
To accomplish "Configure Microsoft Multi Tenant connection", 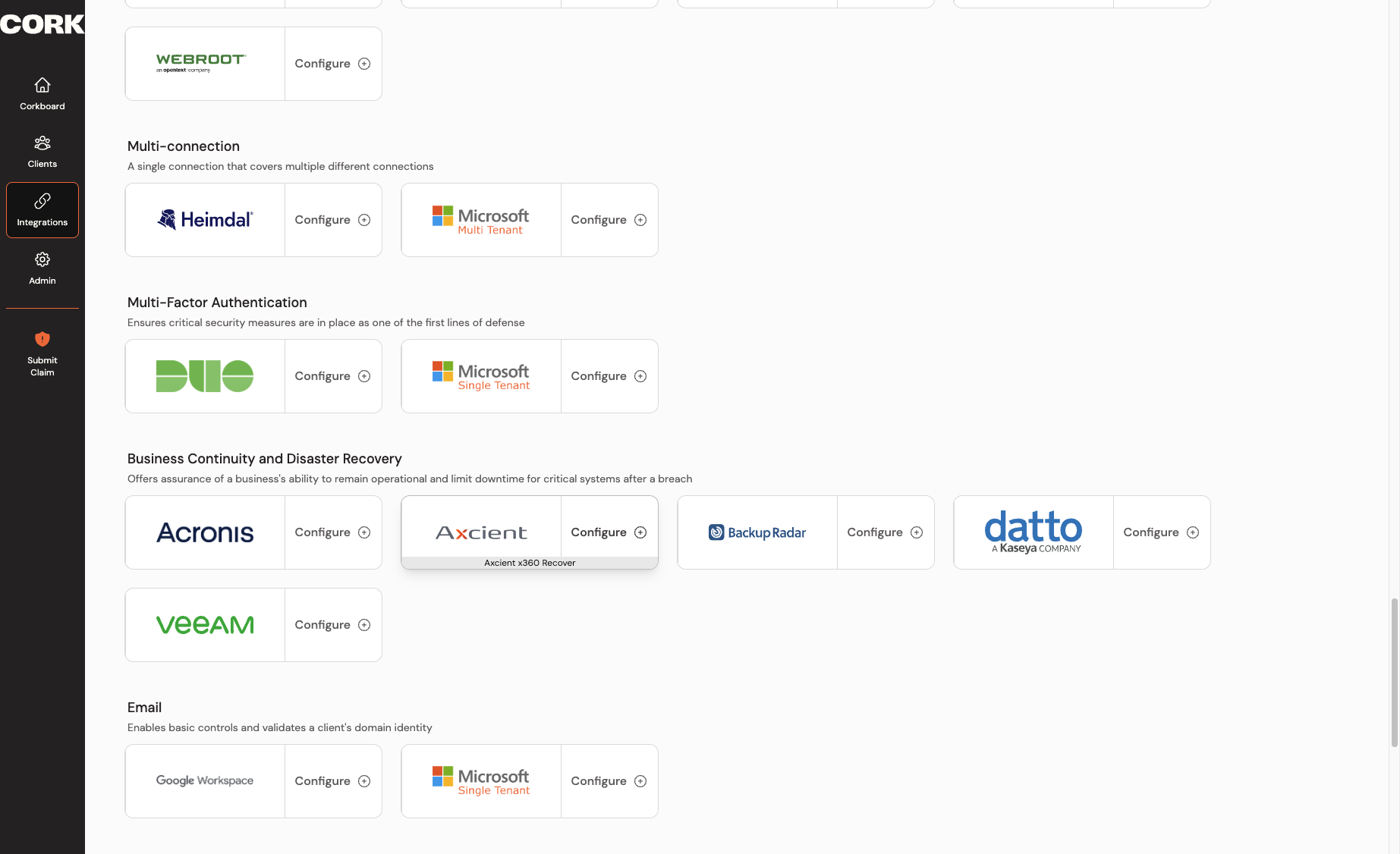I will 609,220.
